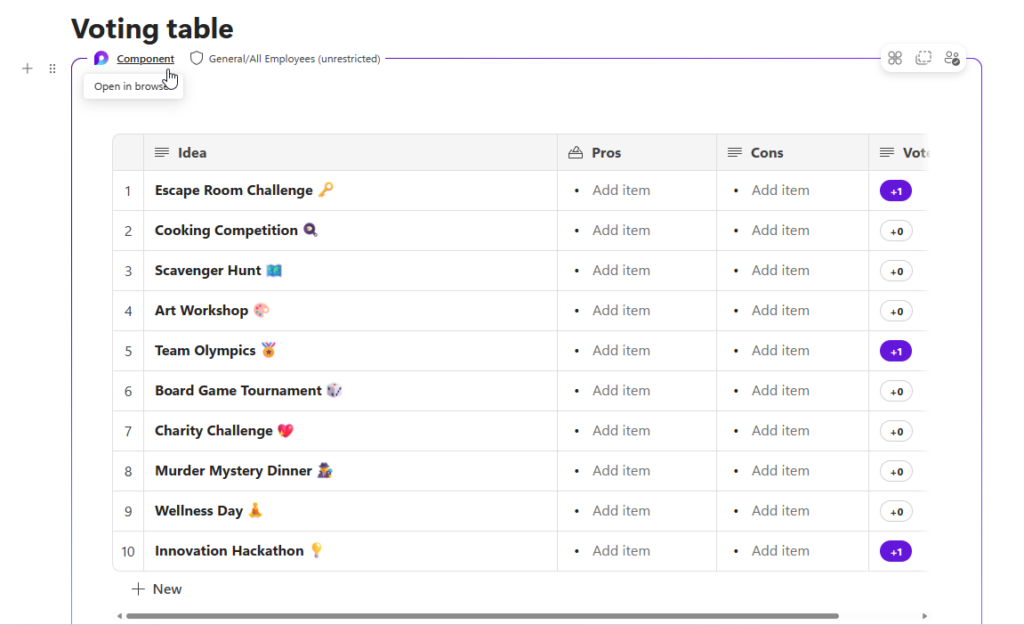
Task: Toggle vote for Scavenger Hunt
Action: [896, 271]
